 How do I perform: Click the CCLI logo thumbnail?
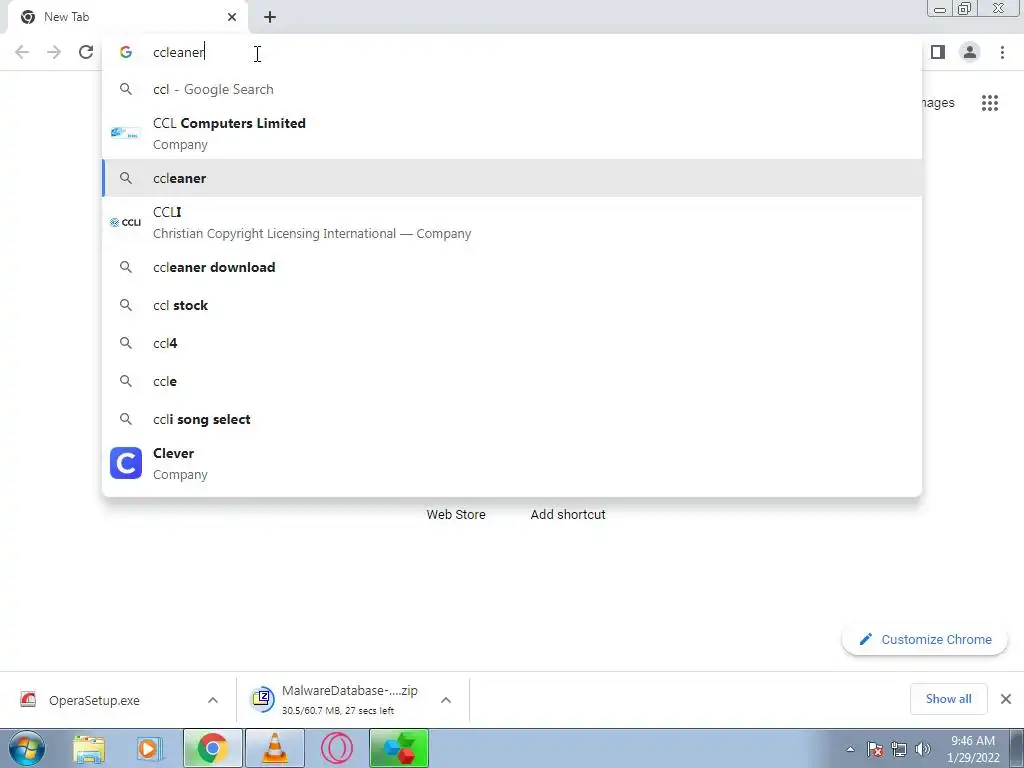pos(125,223)
